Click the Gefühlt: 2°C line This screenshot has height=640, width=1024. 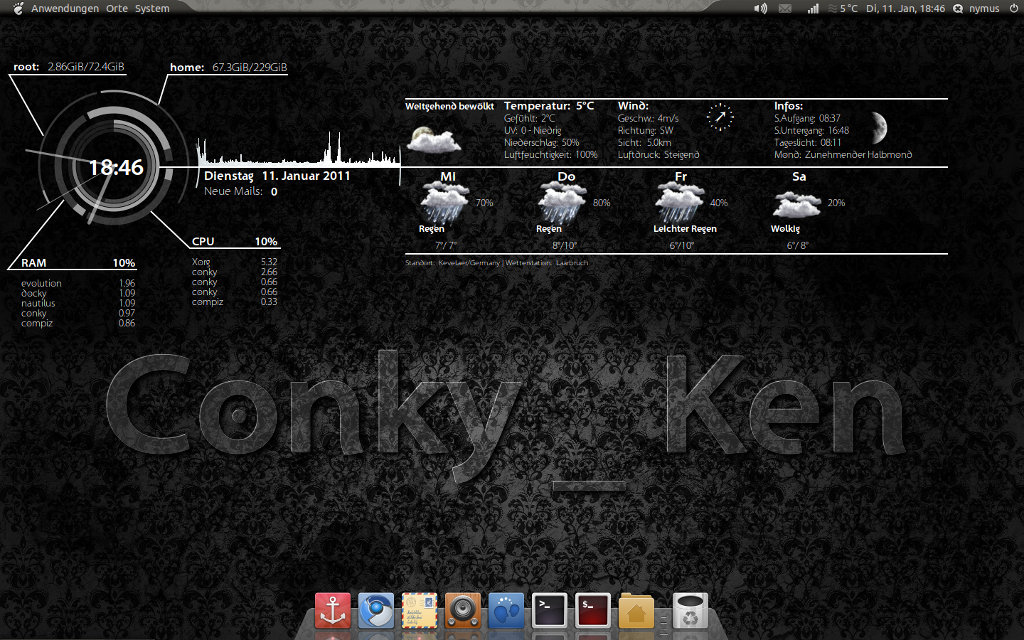coord(530,118)
